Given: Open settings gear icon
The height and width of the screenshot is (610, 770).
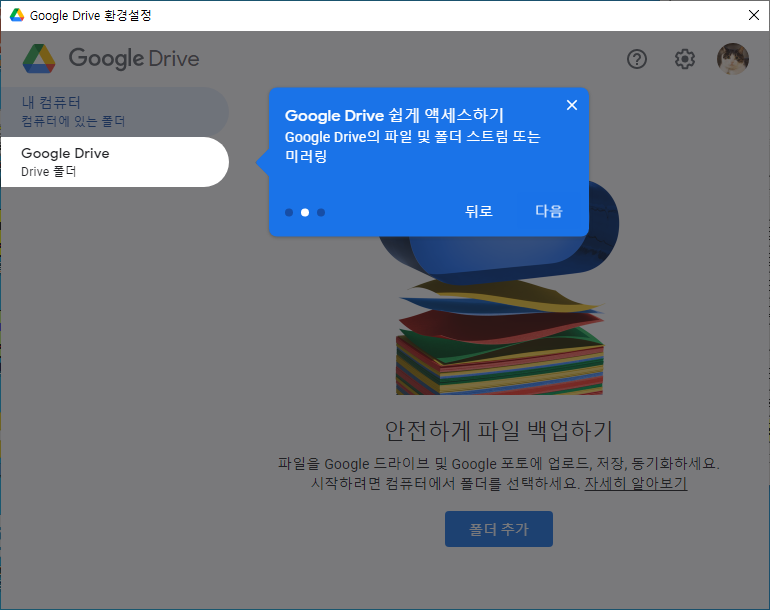Looking at the screenshot, I should (x=685, y=59).
